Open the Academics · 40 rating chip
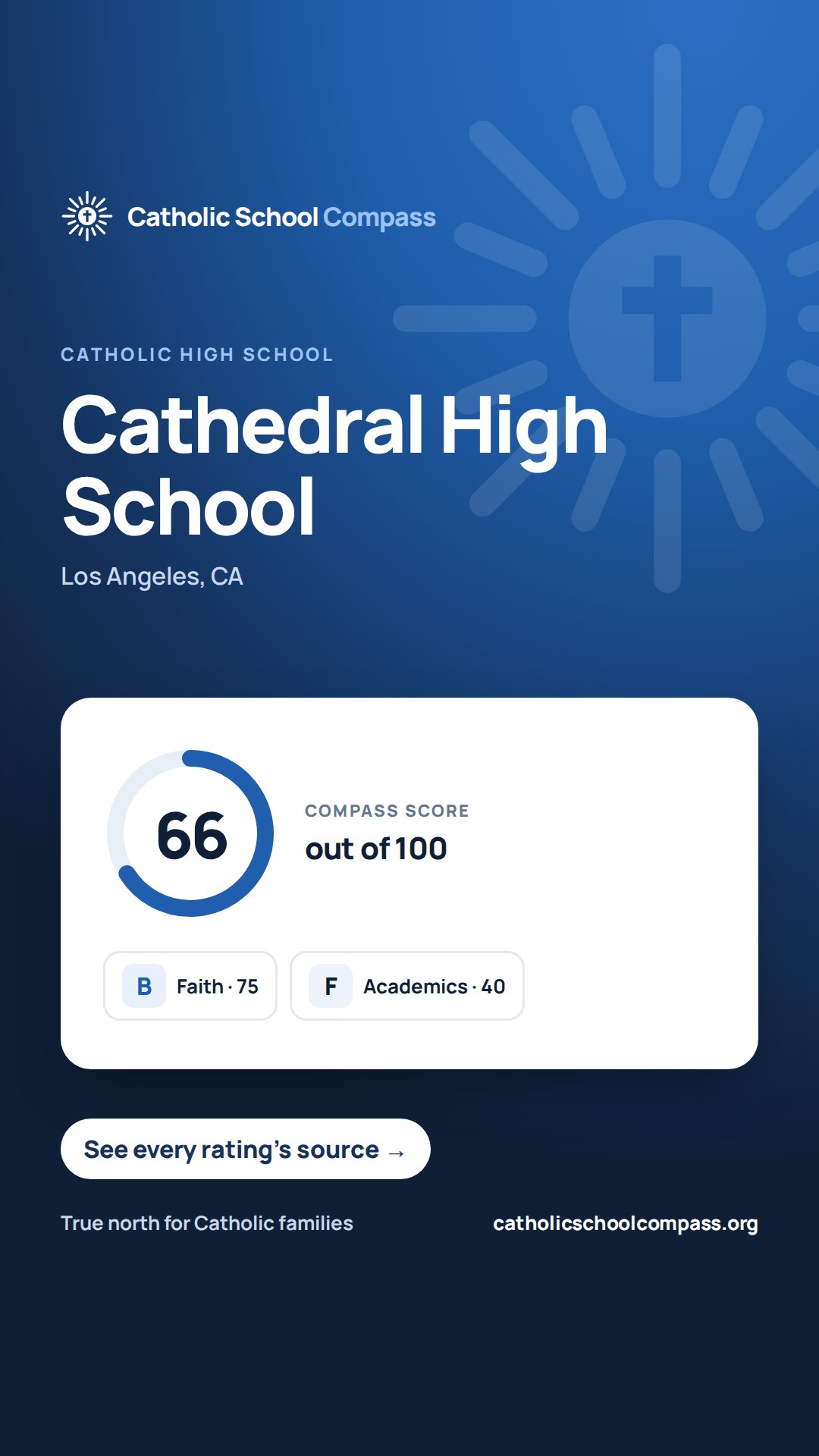 tap(407, 986)
